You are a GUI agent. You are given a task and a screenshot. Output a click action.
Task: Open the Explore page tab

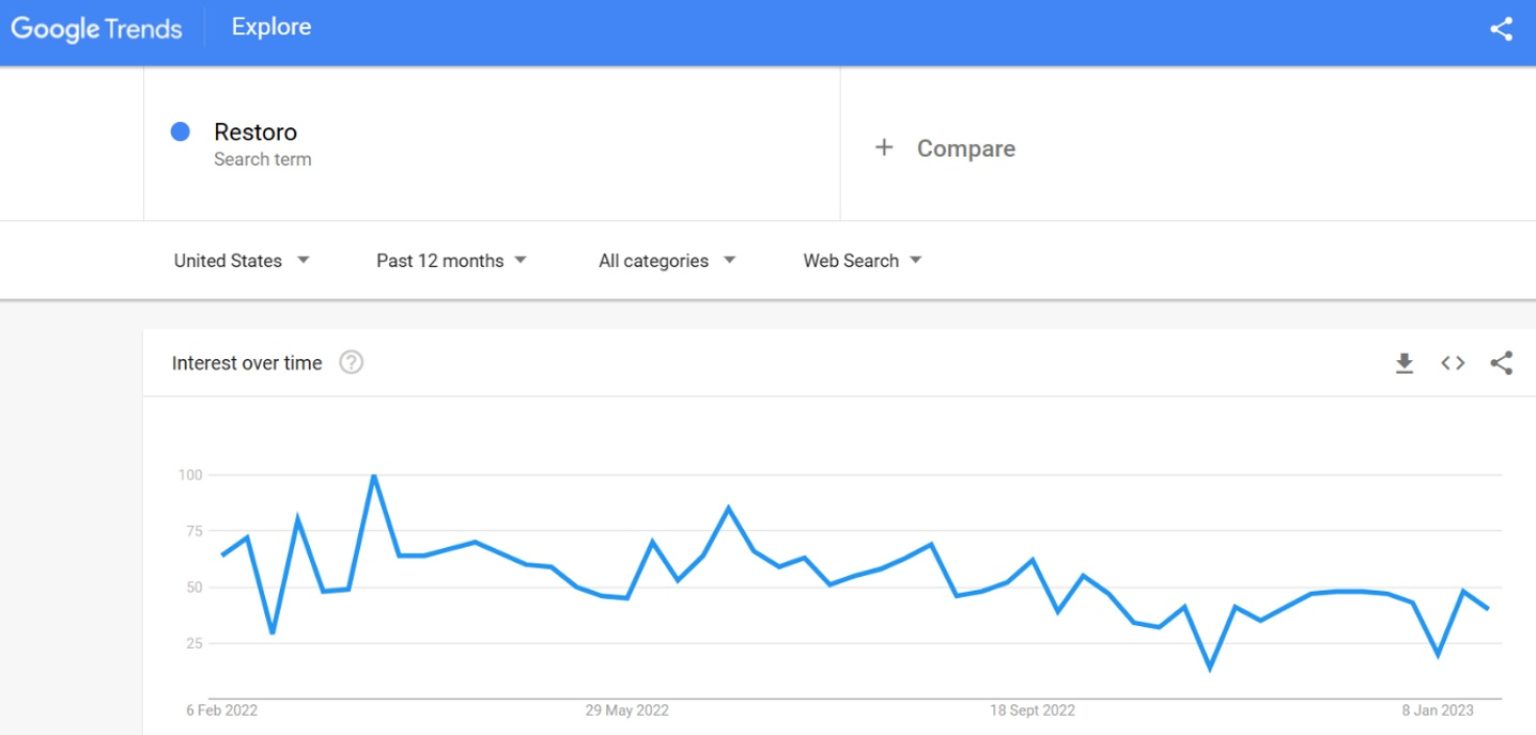coord(271,27)
